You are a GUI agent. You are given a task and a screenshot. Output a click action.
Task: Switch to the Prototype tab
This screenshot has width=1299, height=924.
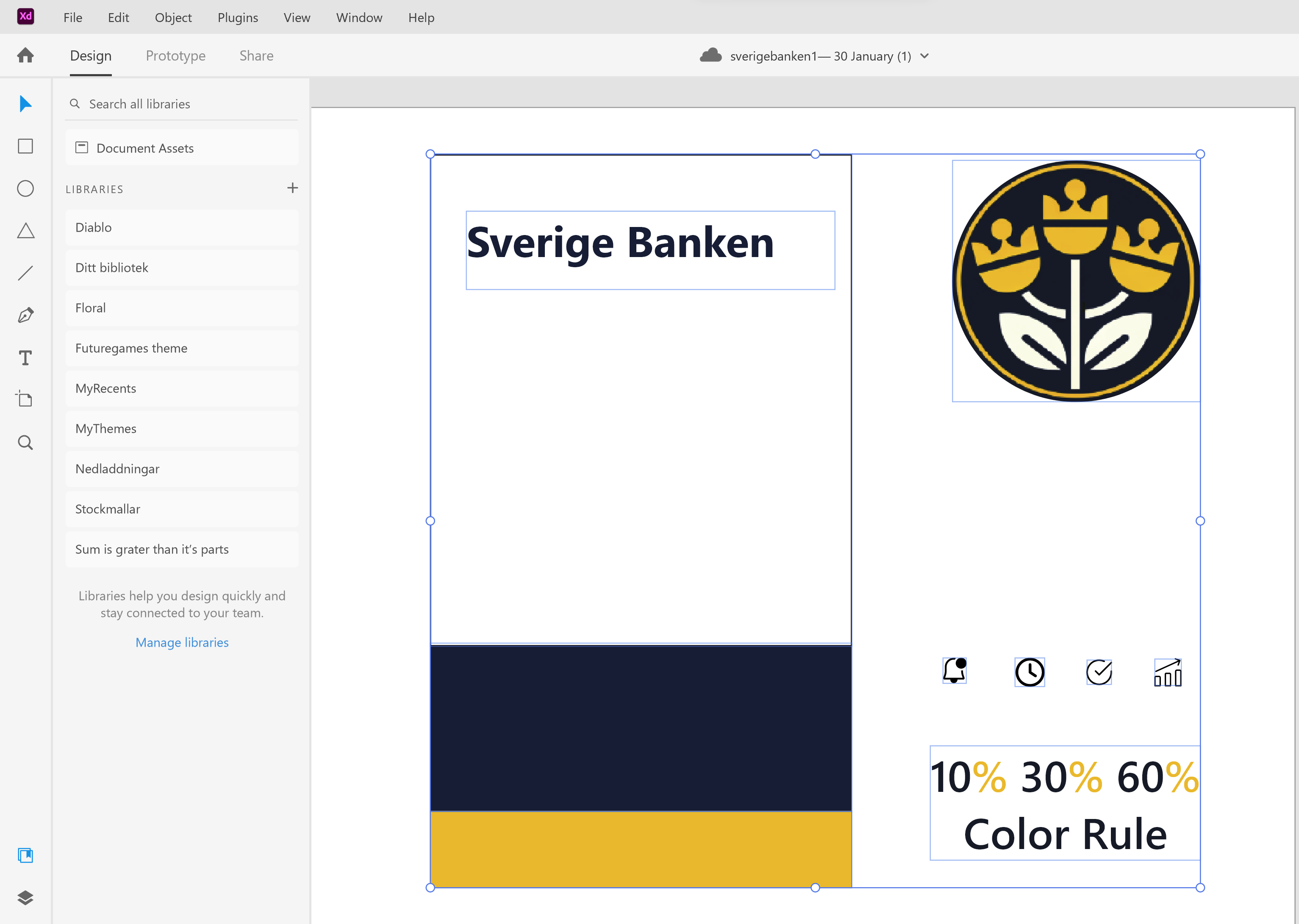175,56
